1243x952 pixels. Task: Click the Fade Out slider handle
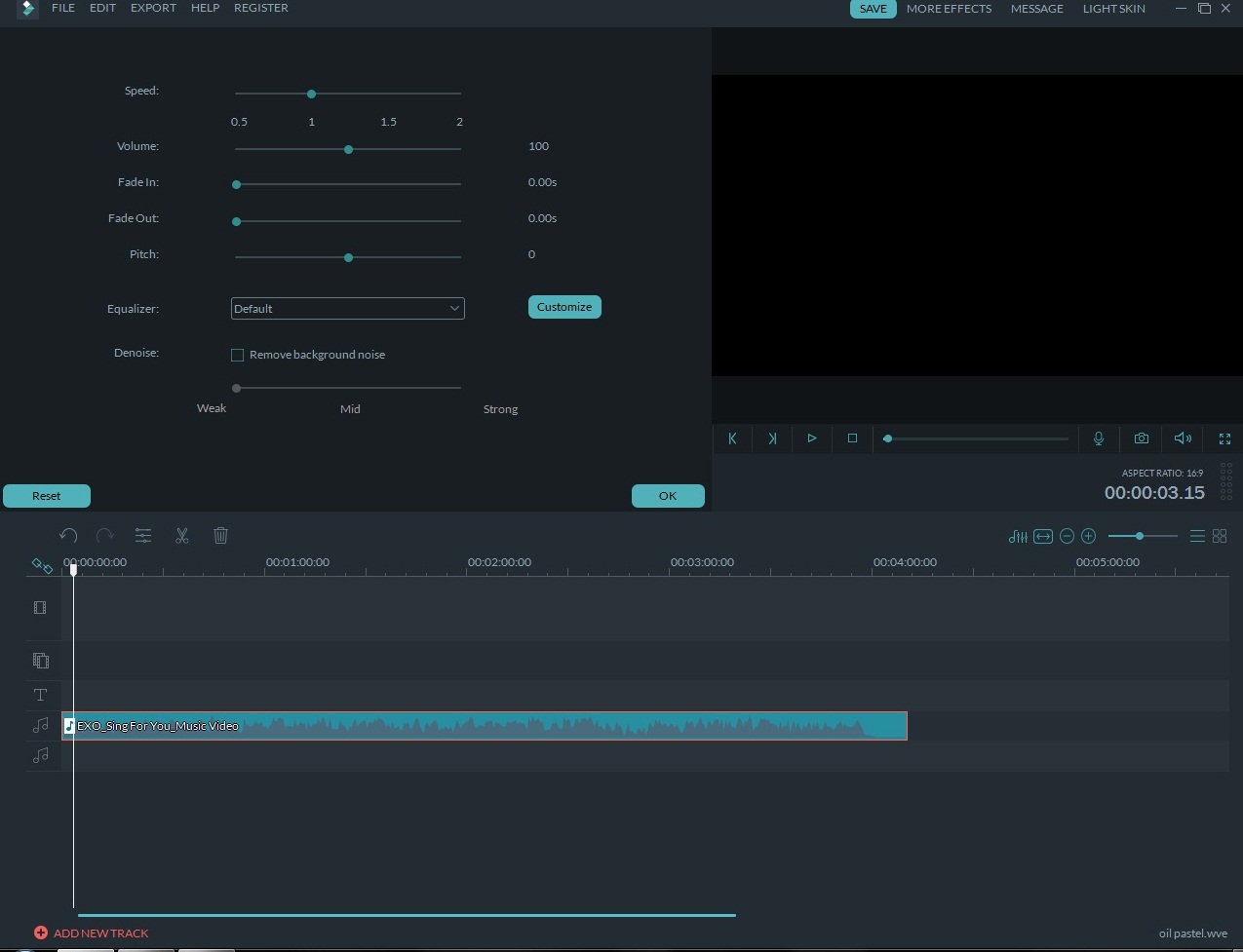(236, 221)
